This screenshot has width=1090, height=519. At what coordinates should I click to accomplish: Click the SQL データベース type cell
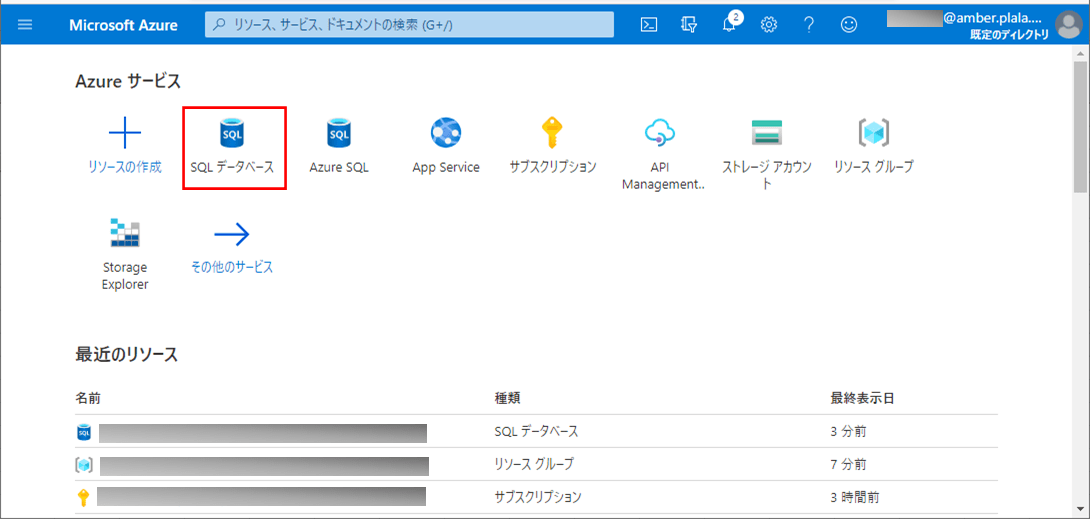click(x=536, y=431)
